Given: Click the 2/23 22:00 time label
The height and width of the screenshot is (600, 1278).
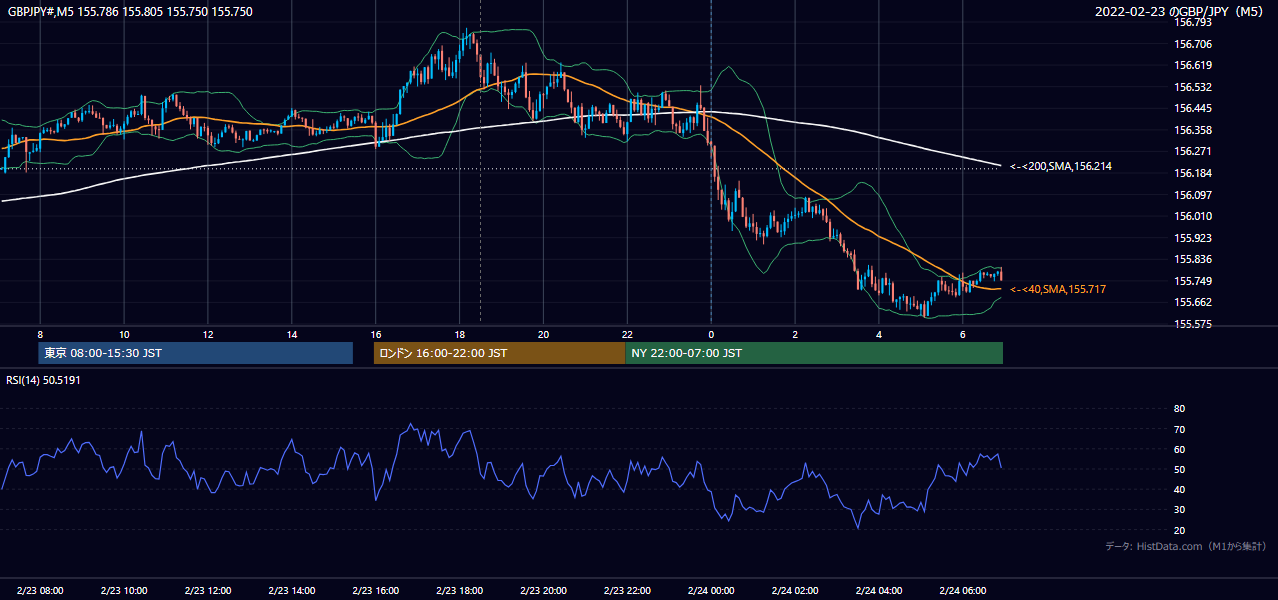Looking at the screenshot, I should (x=628, y=591).
